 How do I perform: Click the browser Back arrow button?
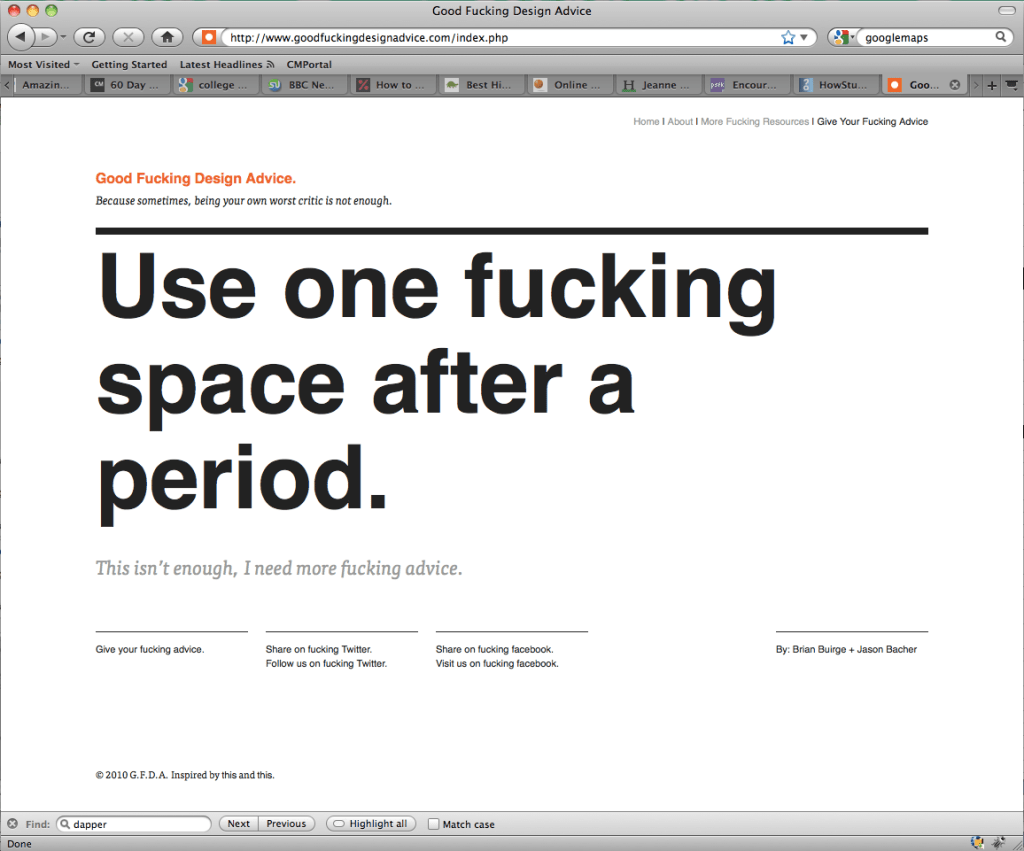tap(22, 37)
